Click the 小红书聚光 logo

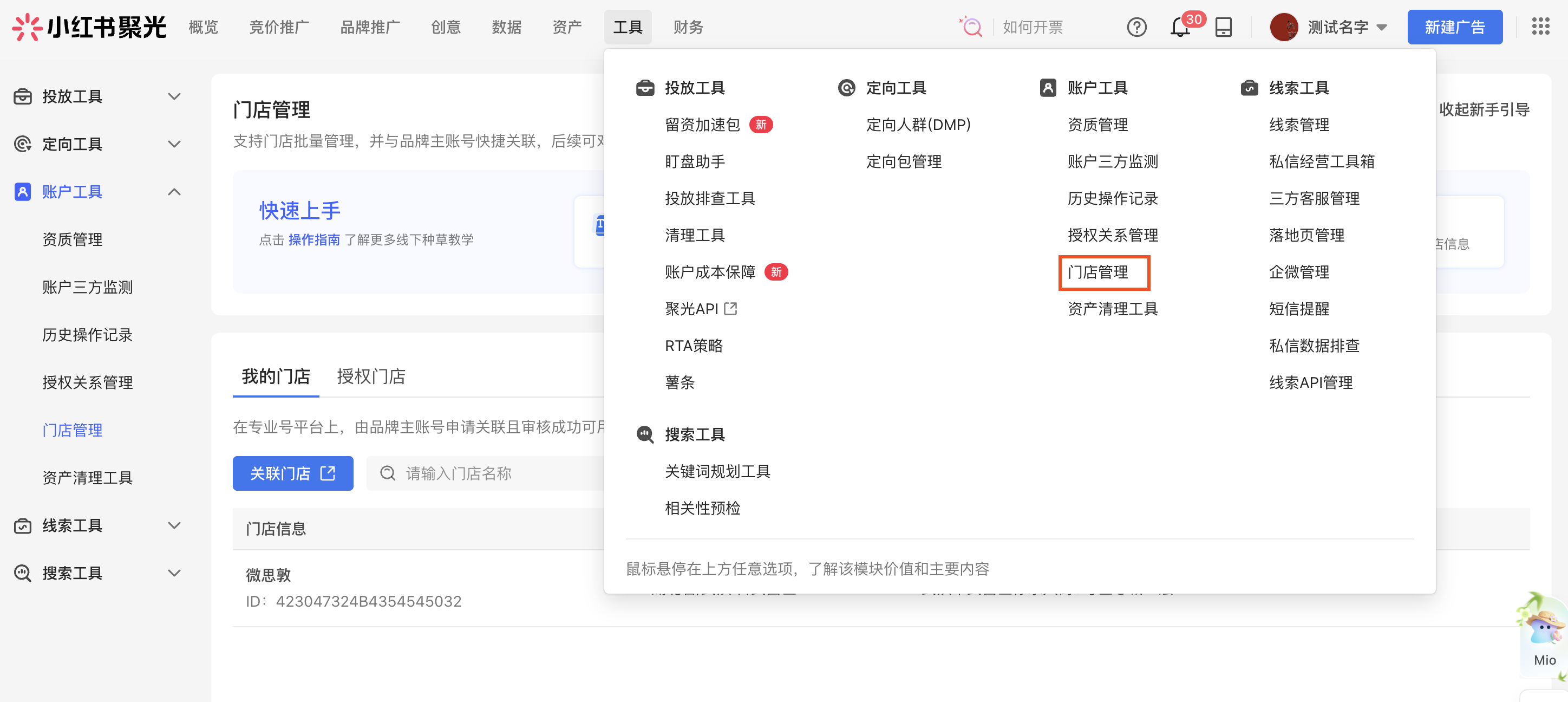[89, 28]
